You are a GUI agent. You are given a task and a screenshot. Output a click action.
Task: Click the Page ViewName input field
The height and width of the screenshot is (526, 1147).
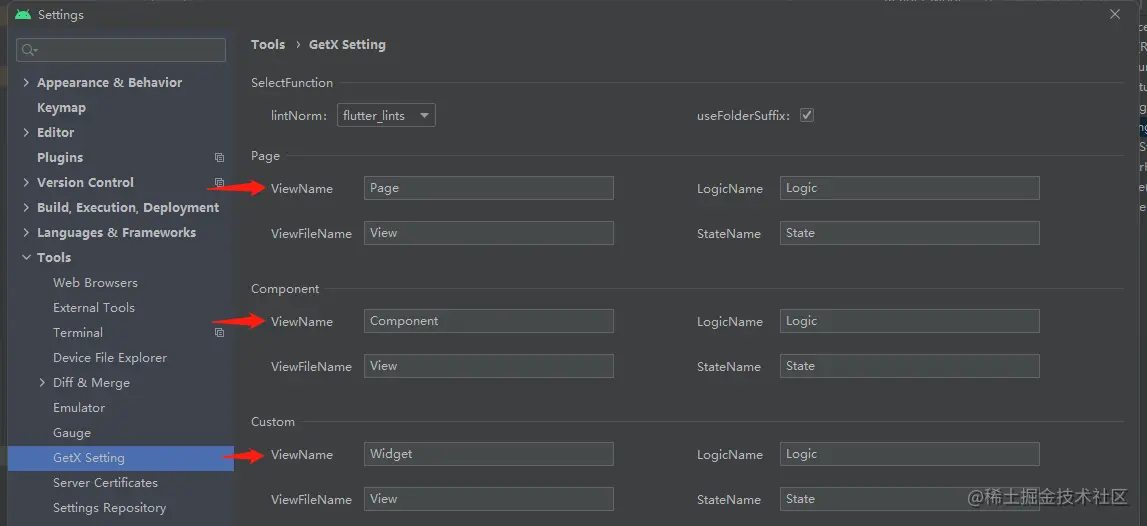[x=489, y=188]
